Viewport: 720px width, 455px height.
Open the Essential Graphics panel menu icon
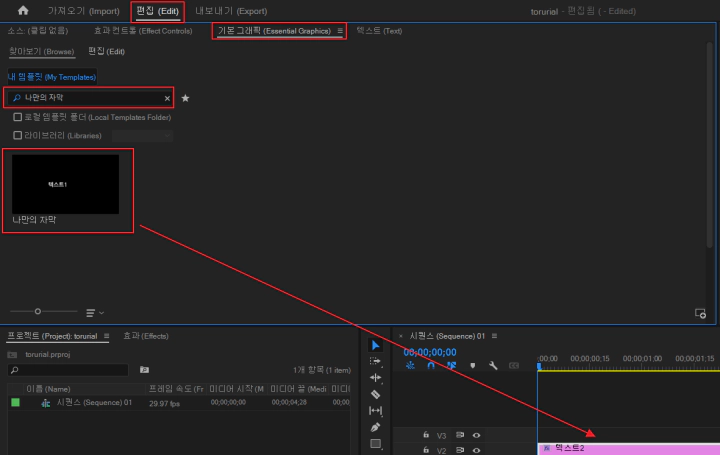point(340,31)
